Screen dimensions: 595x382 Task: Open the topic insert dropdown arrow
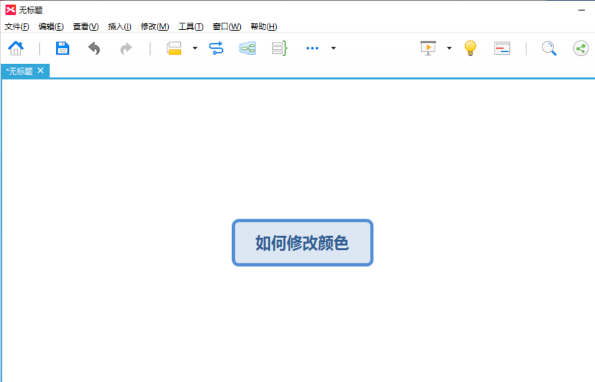tap(195, 48)
